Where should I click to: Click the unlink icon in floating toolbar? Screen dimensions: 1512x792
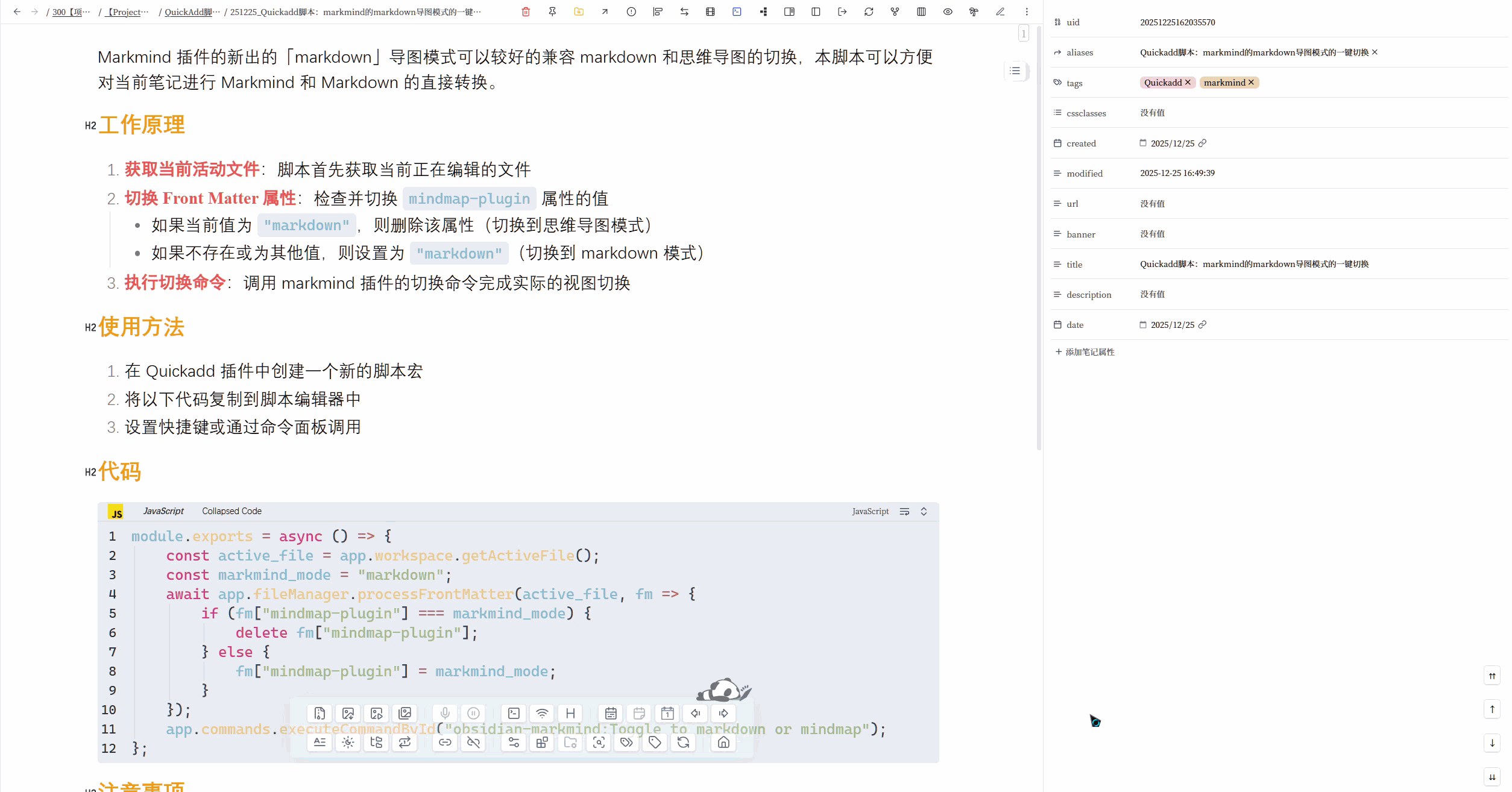(473, 742)
